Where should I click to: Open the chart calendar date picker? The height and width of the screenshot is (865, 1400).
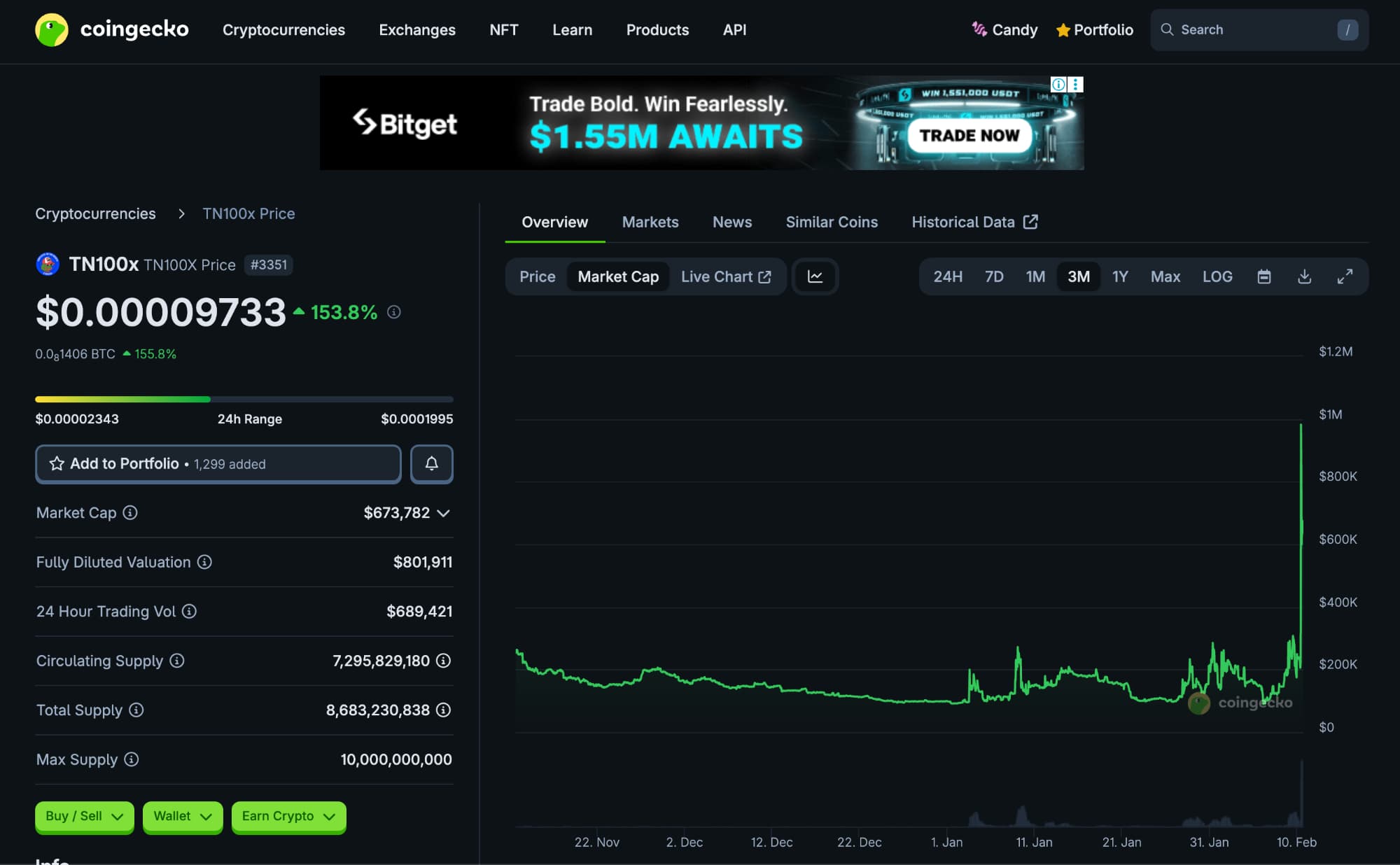1263,276
